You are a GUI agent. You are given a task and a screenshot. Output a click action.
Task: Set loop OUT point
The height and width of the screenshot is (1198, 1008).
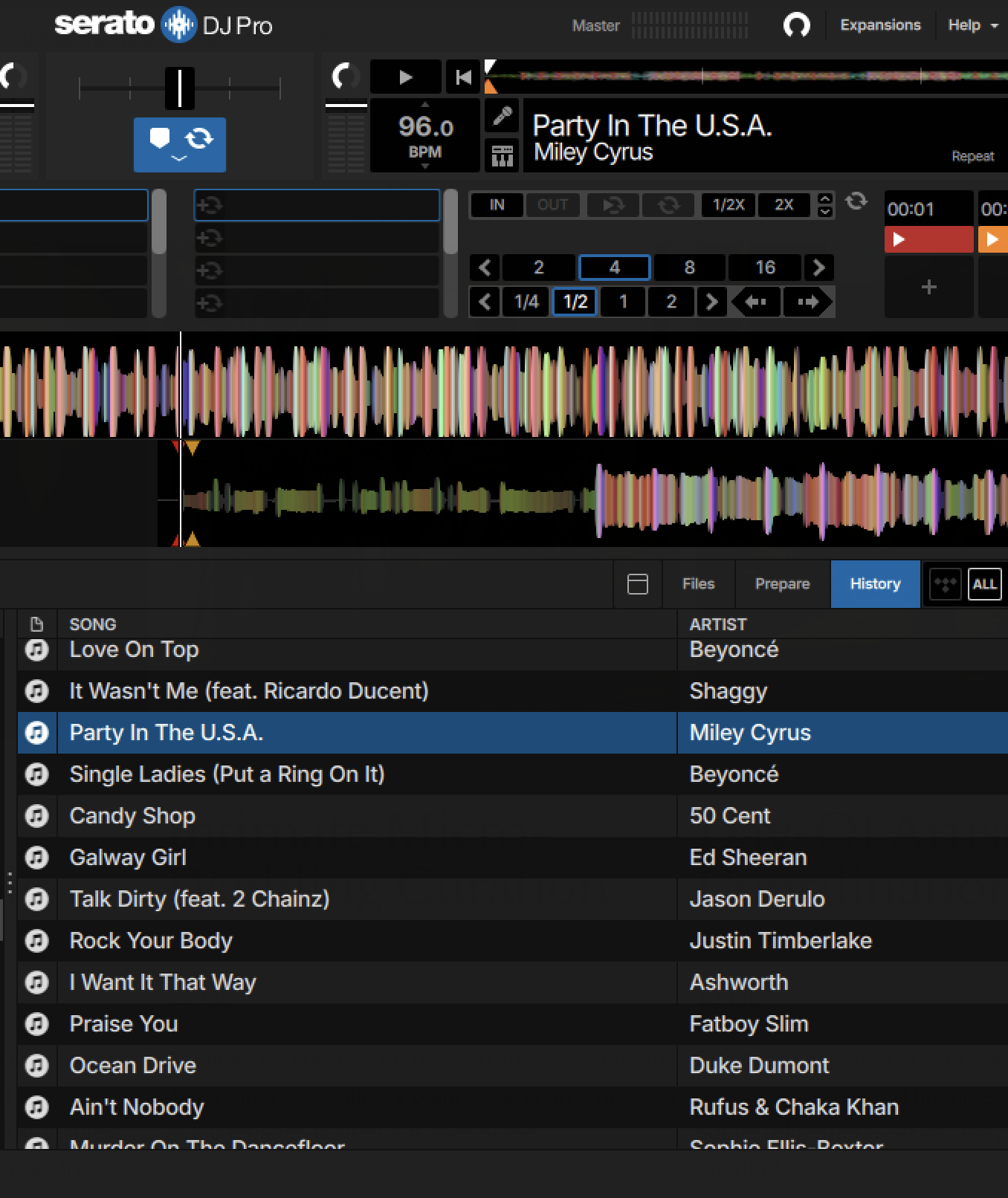(x=552, y=204)
